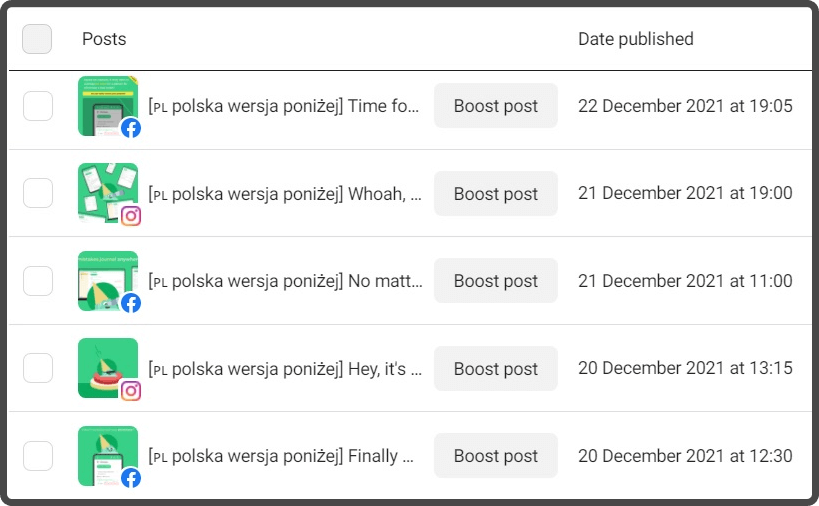Tick checkbox for 20 December 12:30 post

click(38, 456)
